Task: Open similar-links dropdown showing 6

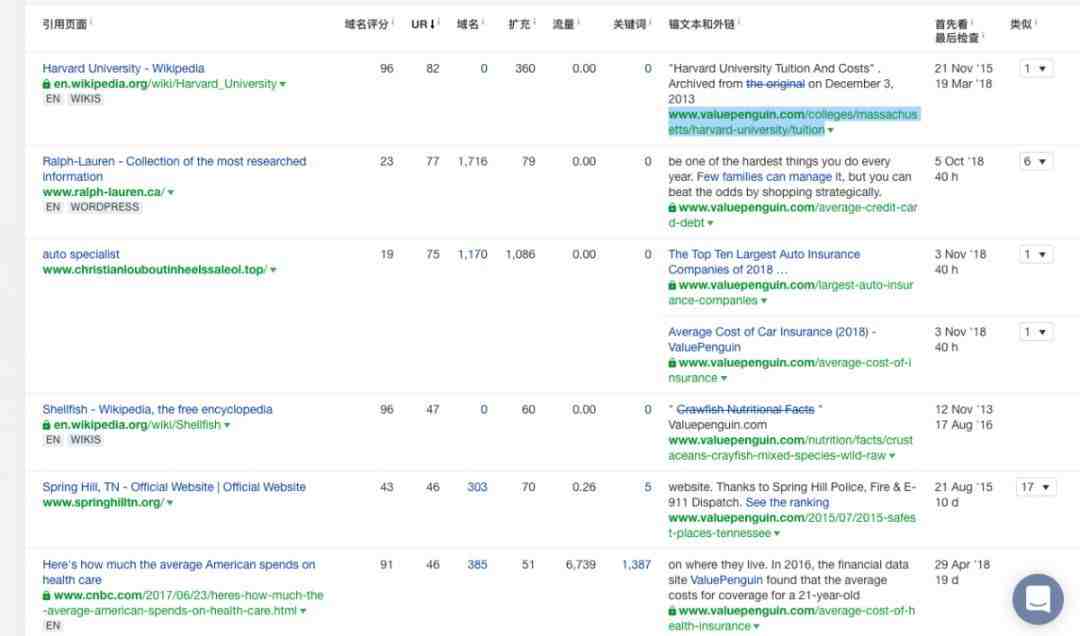Action: [x=1035, y=161]
